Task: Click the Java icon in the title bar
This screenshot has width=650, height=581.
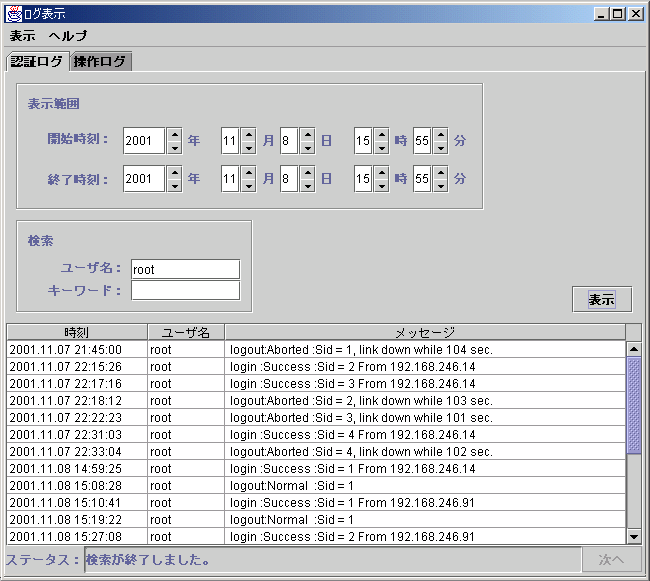Action: pos(13,14)
